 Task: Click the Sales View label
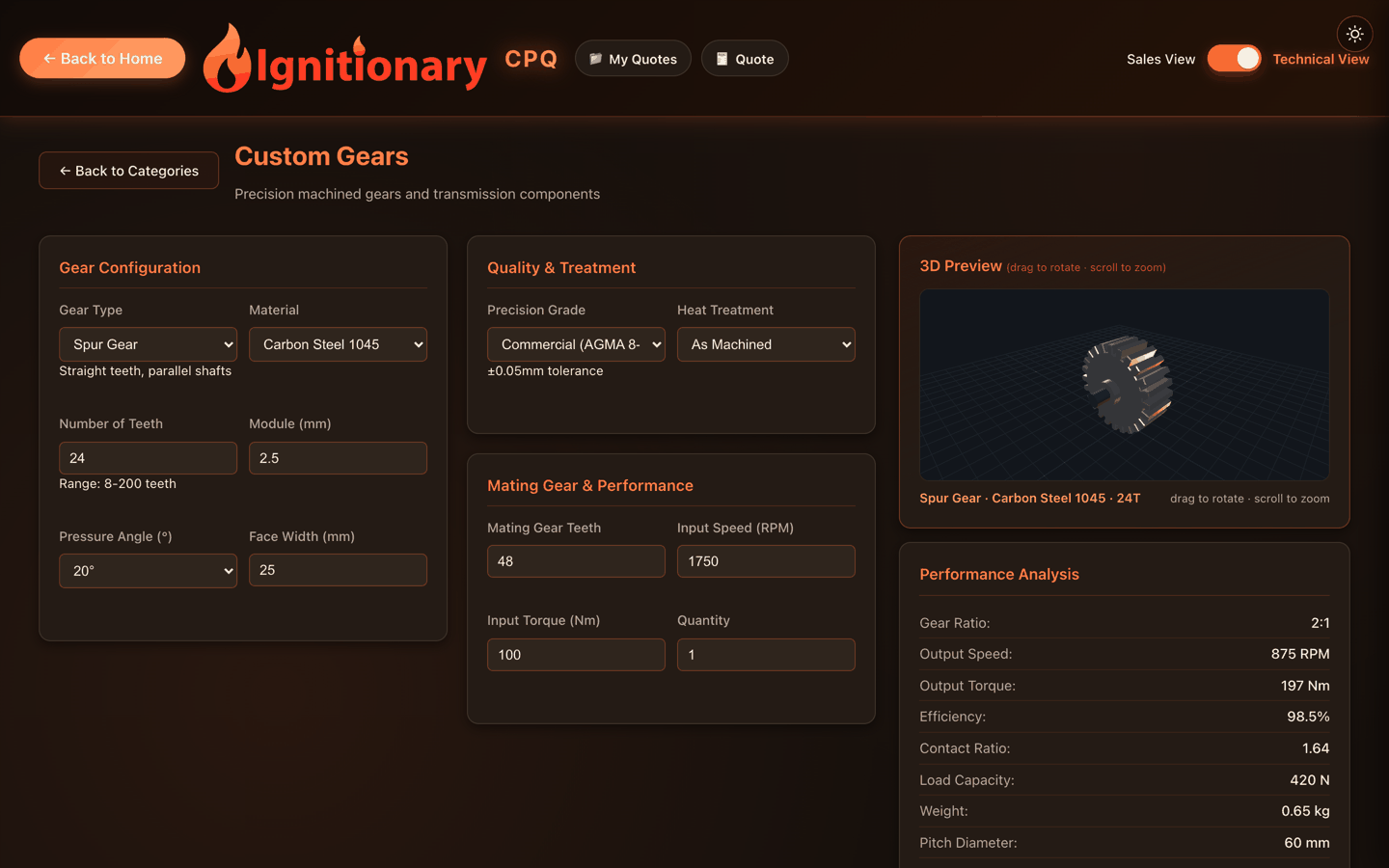[1160, 59]
